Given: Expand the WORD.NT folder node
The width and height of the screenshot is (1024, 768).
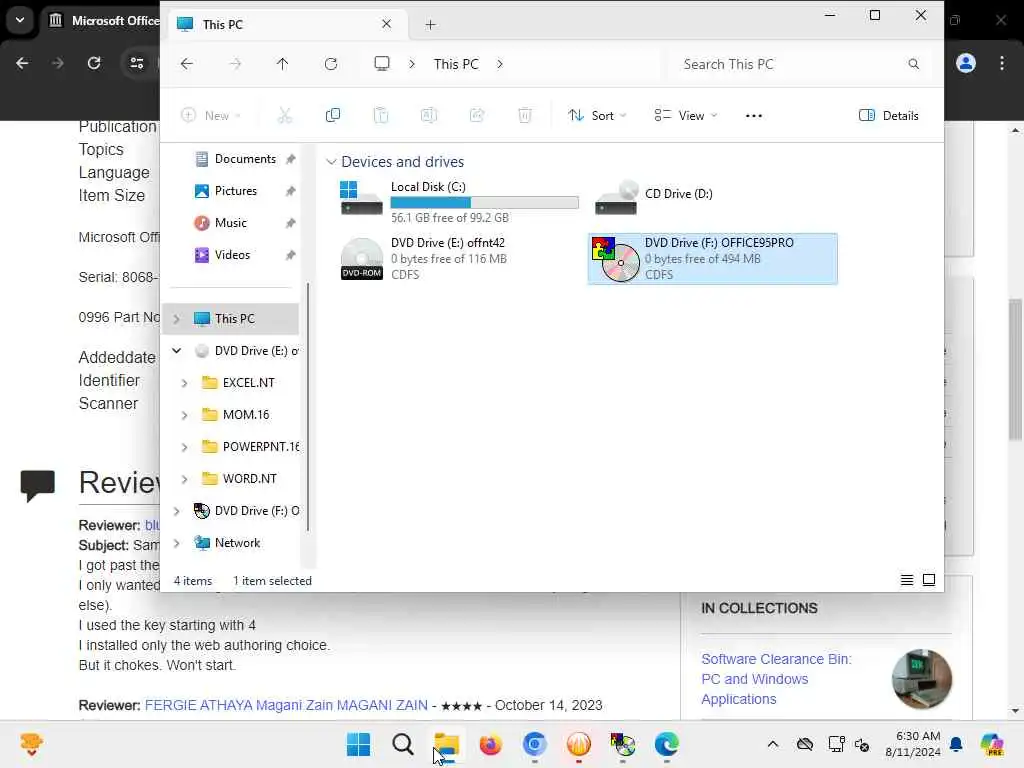Looking at the screenshot, I should pyautogui.click(x=184, y=479).
